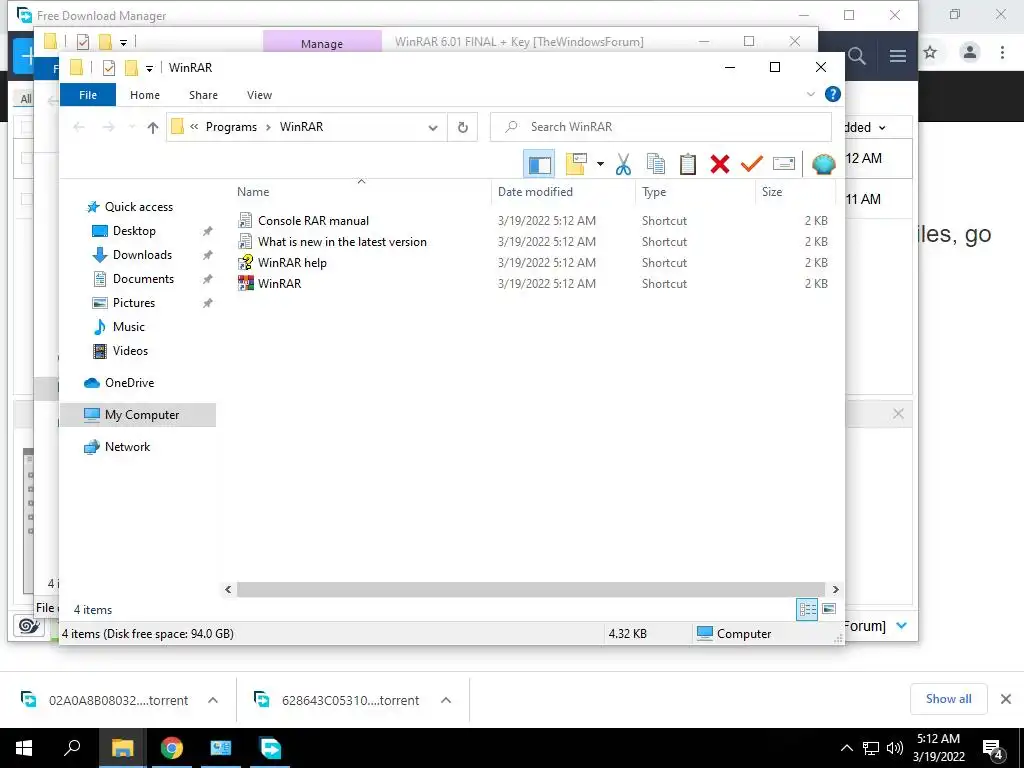Open OneDrive in navigation pane

(129, 383)
